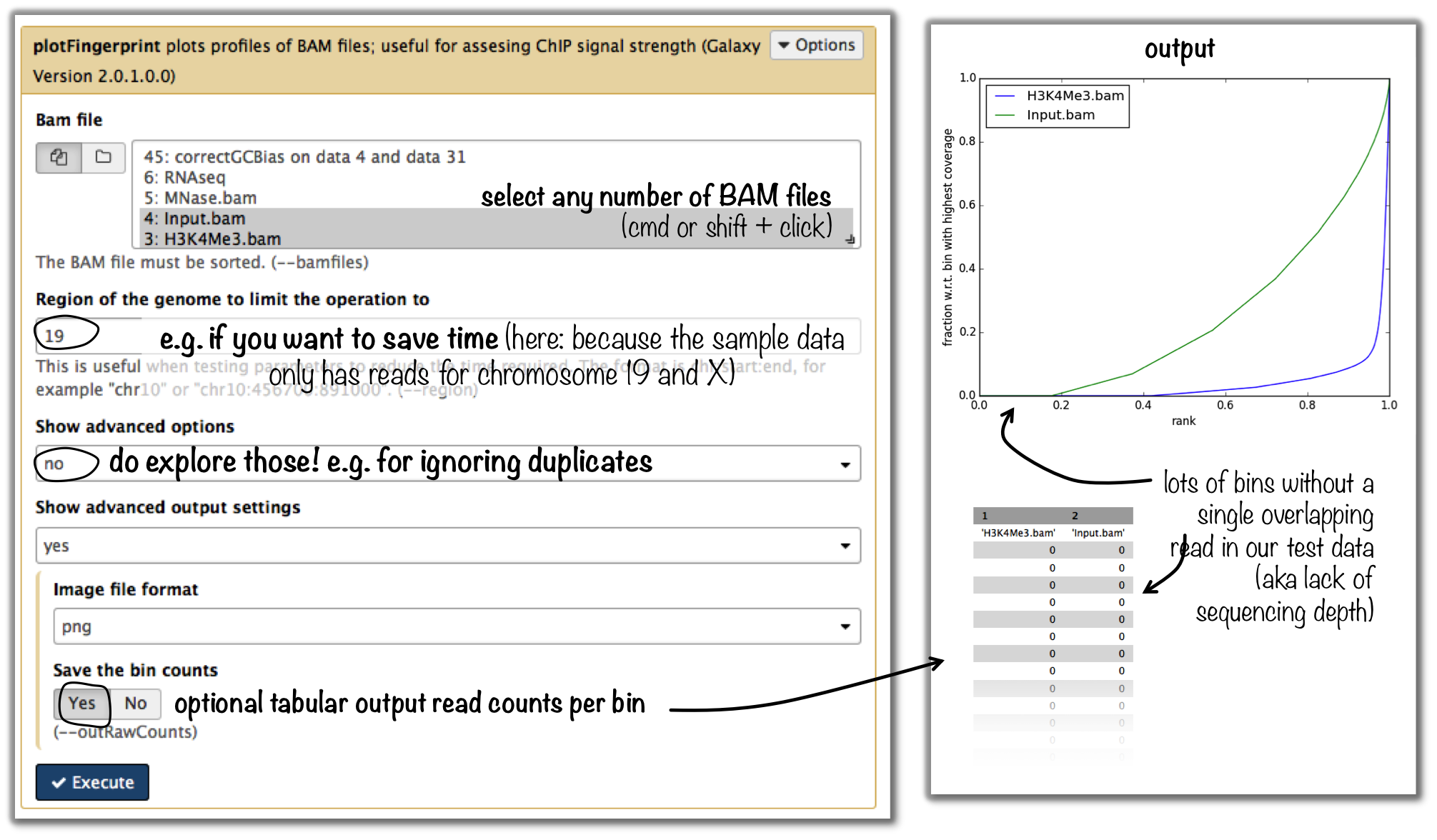Screen dimensions: 1437x840
Task: Open the Options menu button
Action: [x=817, y=46]
